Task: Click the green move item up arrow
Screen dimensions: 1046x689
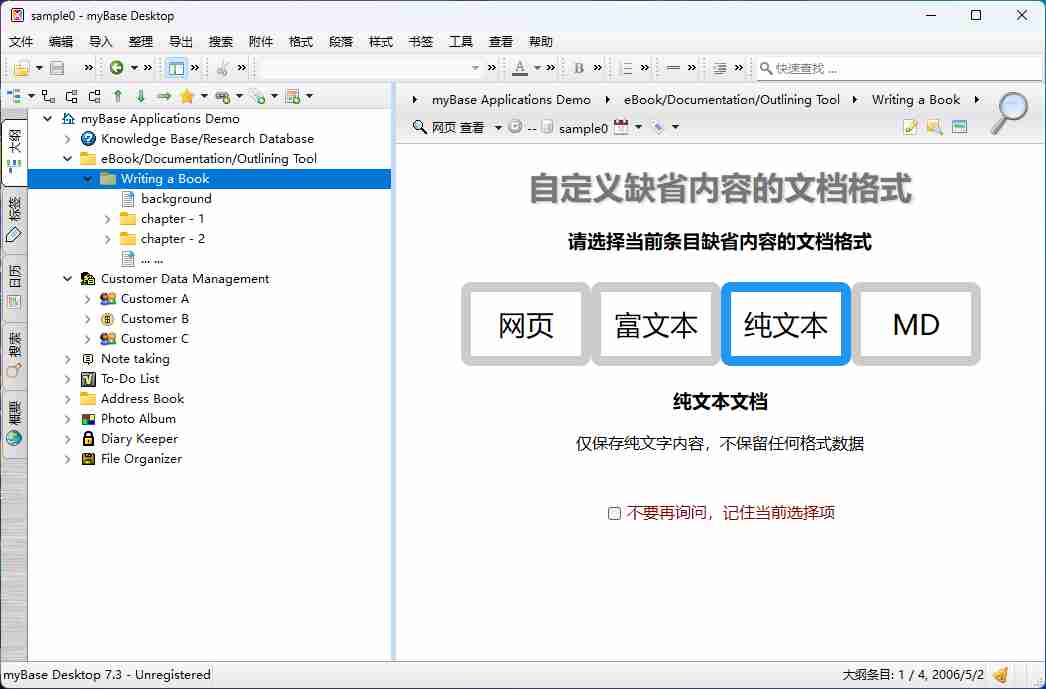Action: [117, 96]
